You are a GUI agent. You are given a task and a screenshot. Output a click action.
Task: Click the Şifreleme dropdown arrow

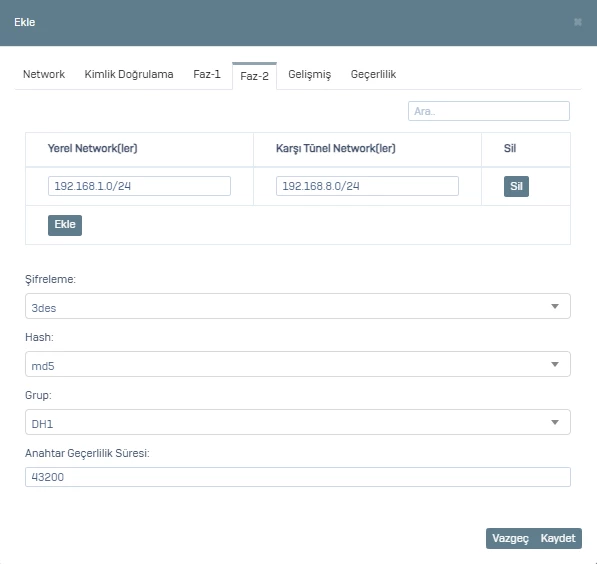[555, 306]
